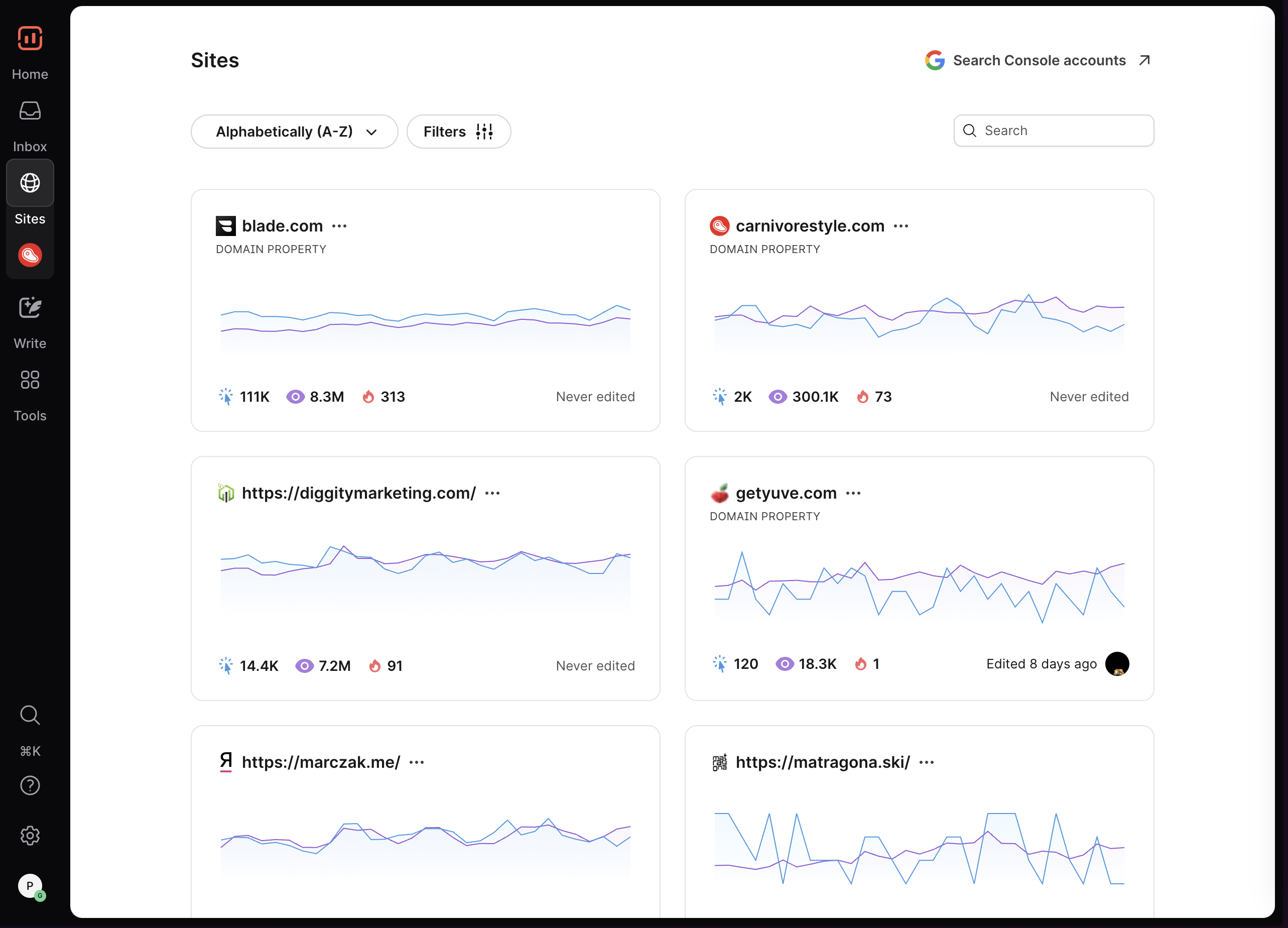Open the Tools grid icon
Screen dimensions: 1288x928
coord(30,380)
